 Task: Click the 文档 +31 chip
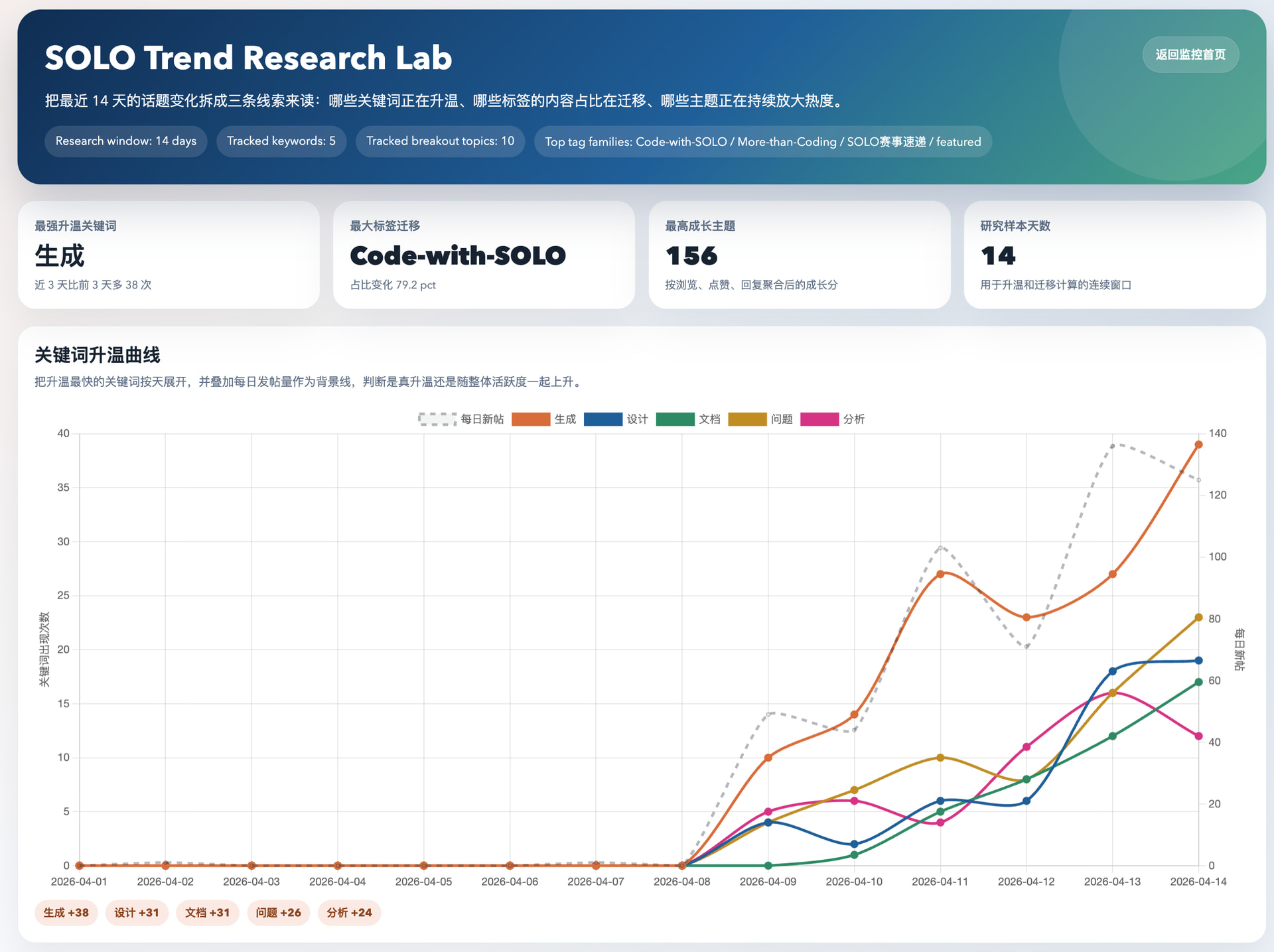coord(207,912)
